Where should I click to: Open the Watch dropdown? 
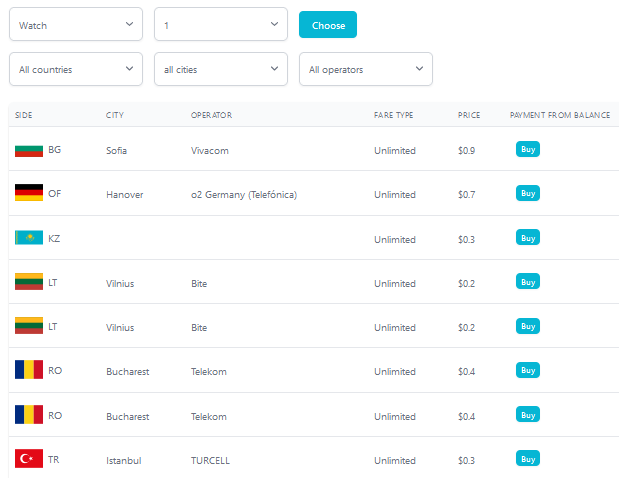76,25
